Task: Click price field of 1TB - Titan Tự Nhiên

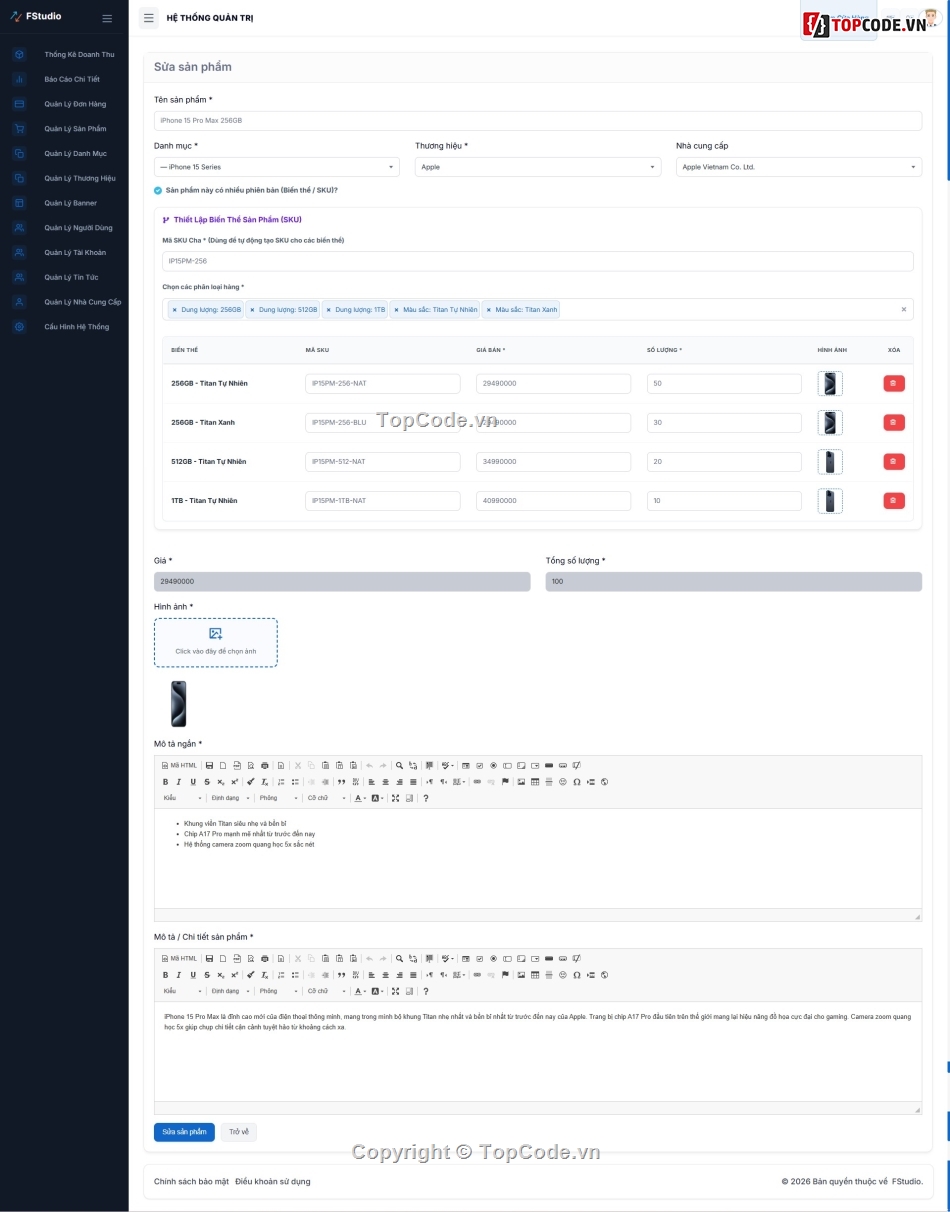Action: click(x=553, y=500)
